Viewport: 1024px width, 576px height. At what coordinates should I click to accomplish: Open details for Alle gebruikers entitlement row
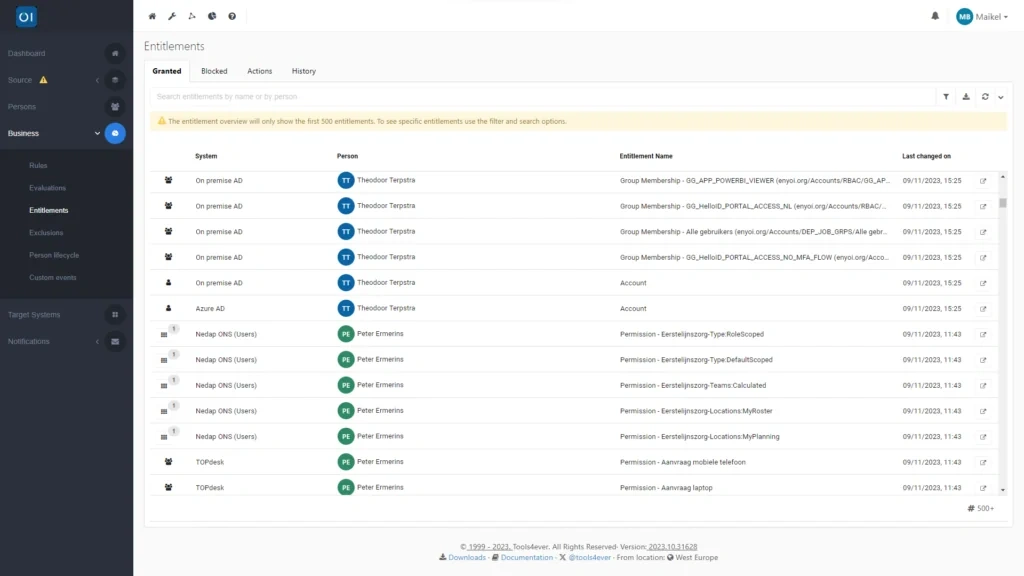click(x=983, y=232)
